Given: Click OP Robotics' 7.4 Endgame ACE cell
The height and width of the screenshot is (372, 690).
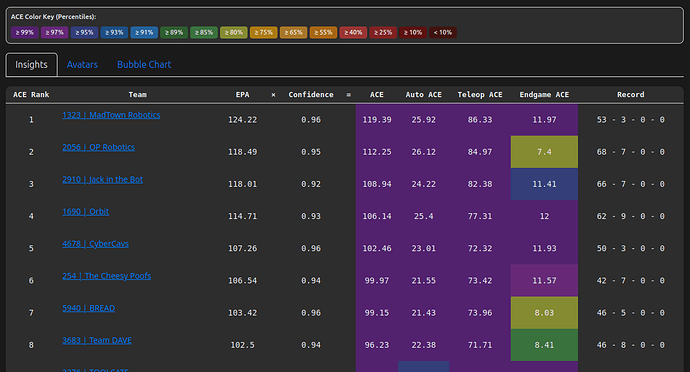Looking at the screenshot, I should point(544,152).
